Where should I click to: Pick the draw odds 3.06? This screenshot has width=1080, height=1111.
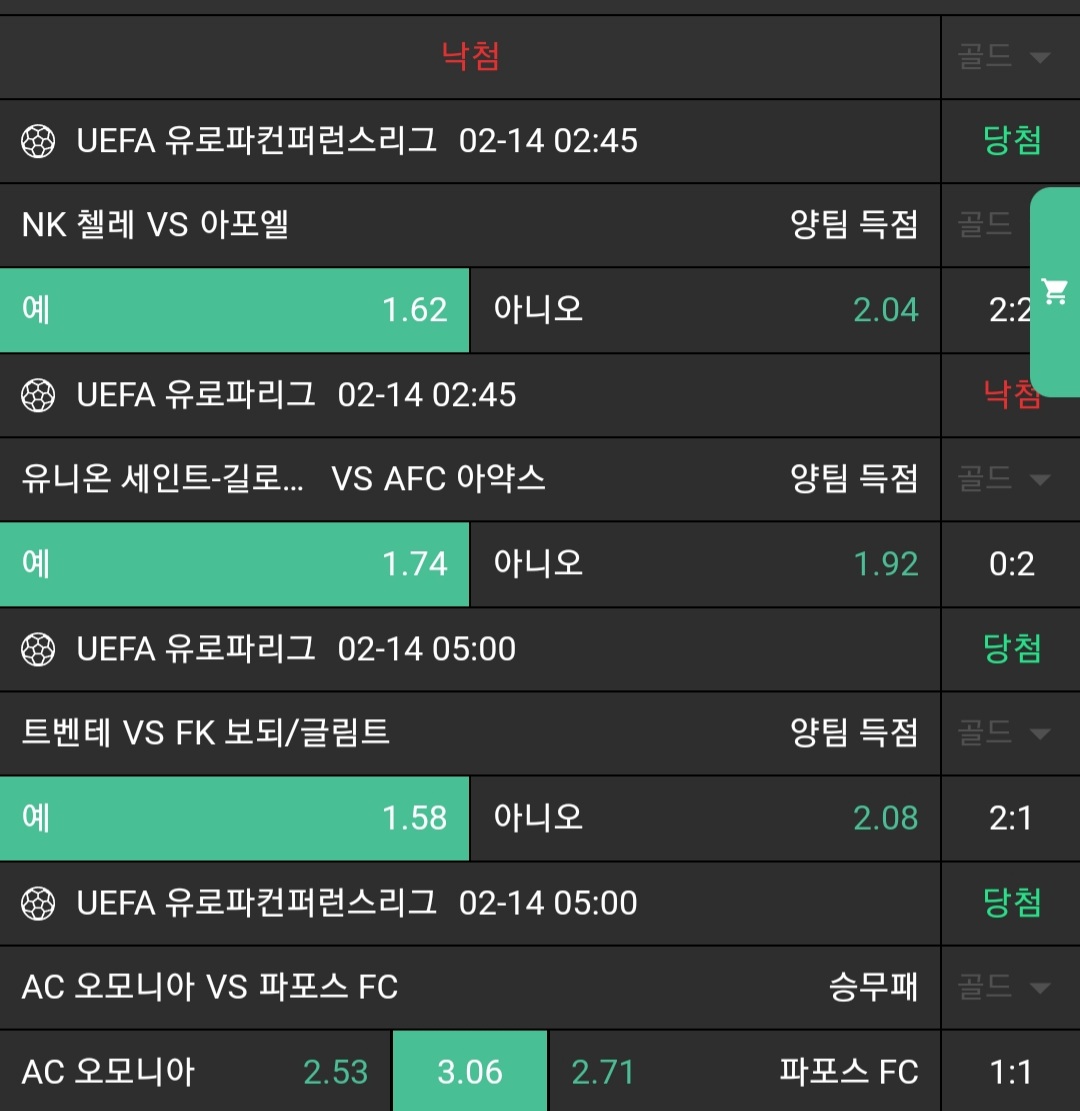coord(470,1072)
